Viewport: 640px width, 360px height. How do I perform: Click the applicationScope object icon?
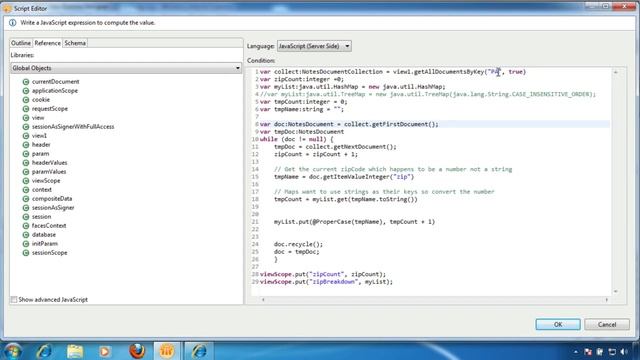point(26,91)
